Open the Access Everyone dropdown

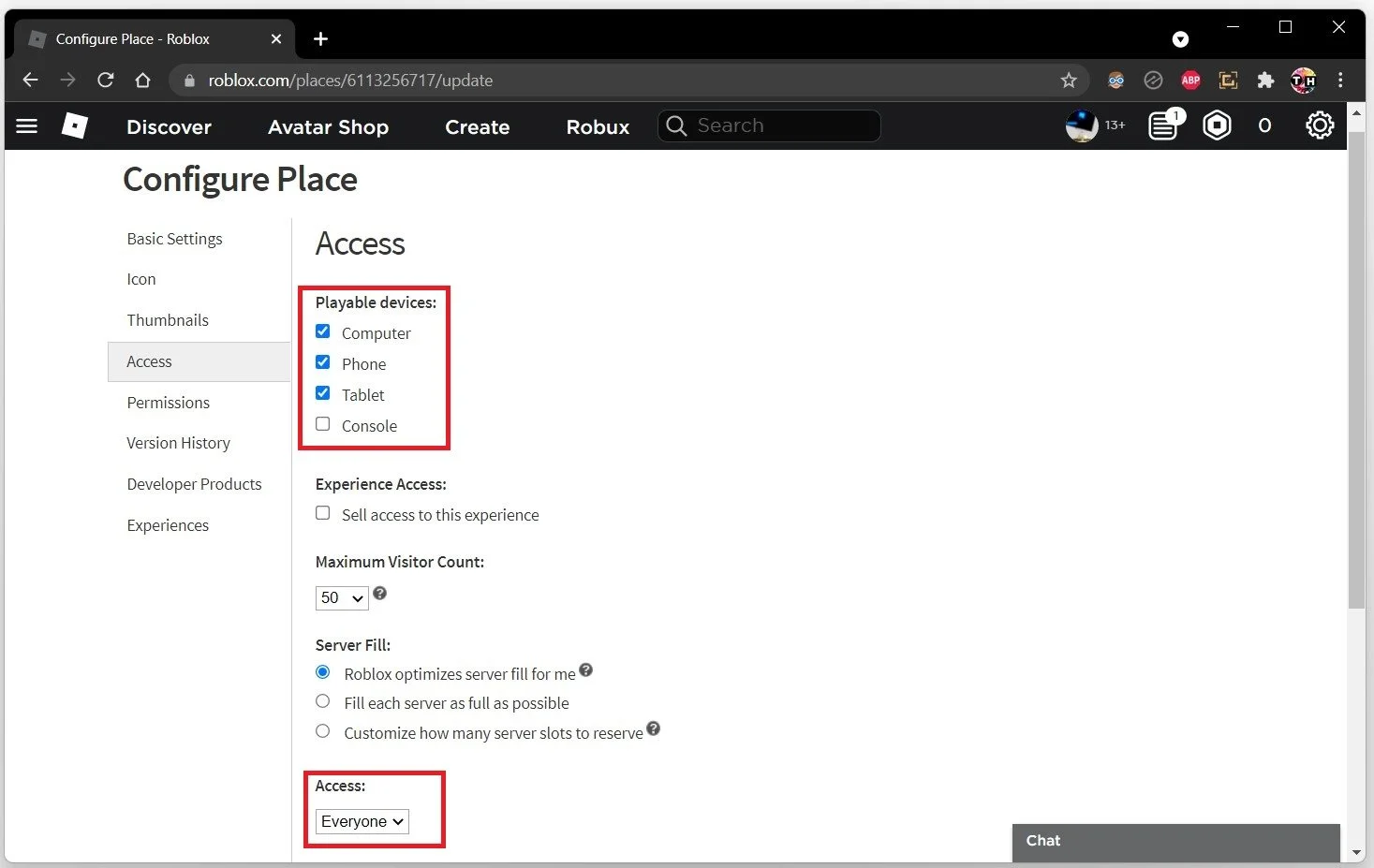pyautogui.click(x=362, y=821)
